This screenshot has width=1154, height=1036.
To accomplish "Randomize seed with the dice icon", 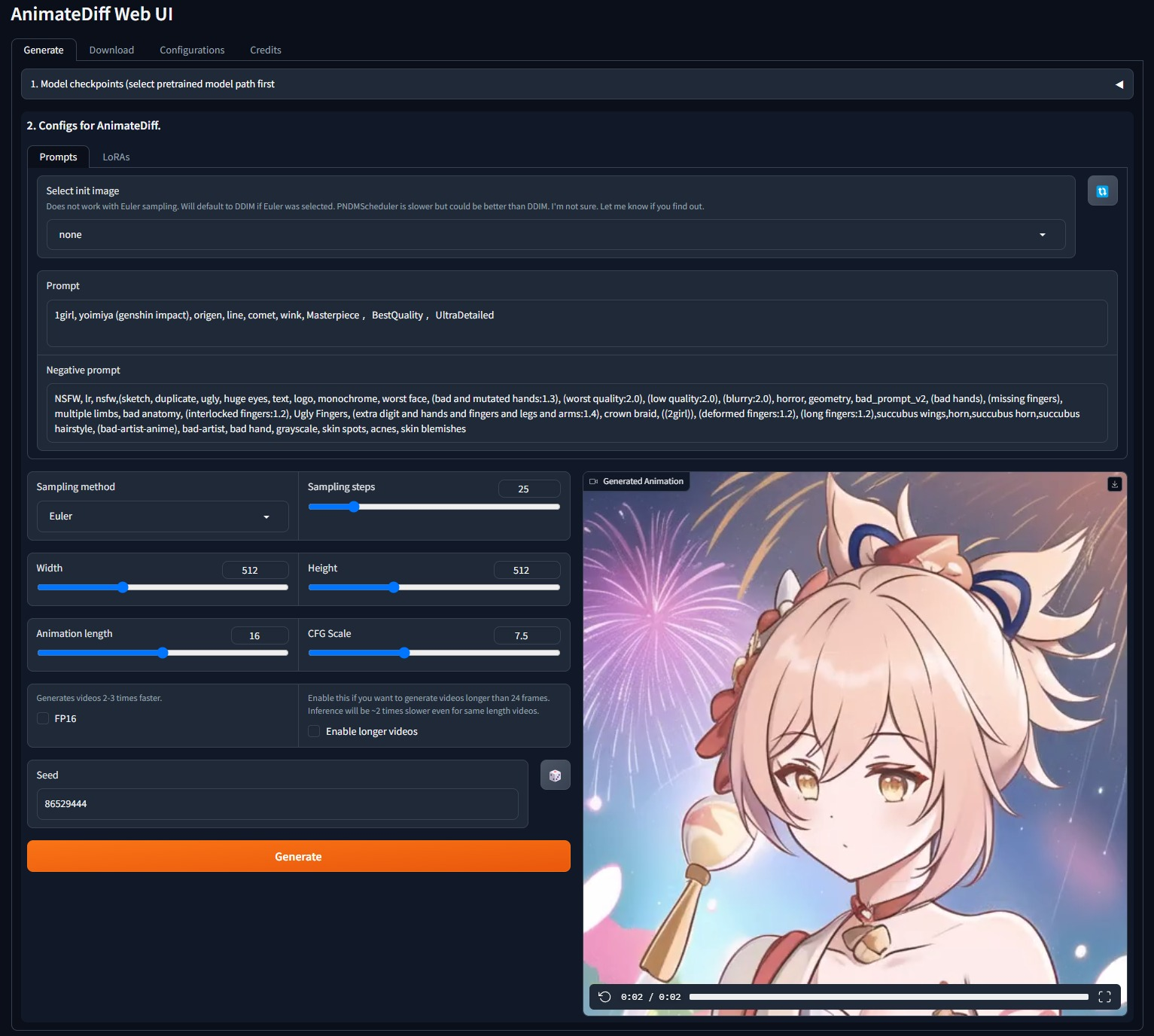I will (x=555, y=775).
